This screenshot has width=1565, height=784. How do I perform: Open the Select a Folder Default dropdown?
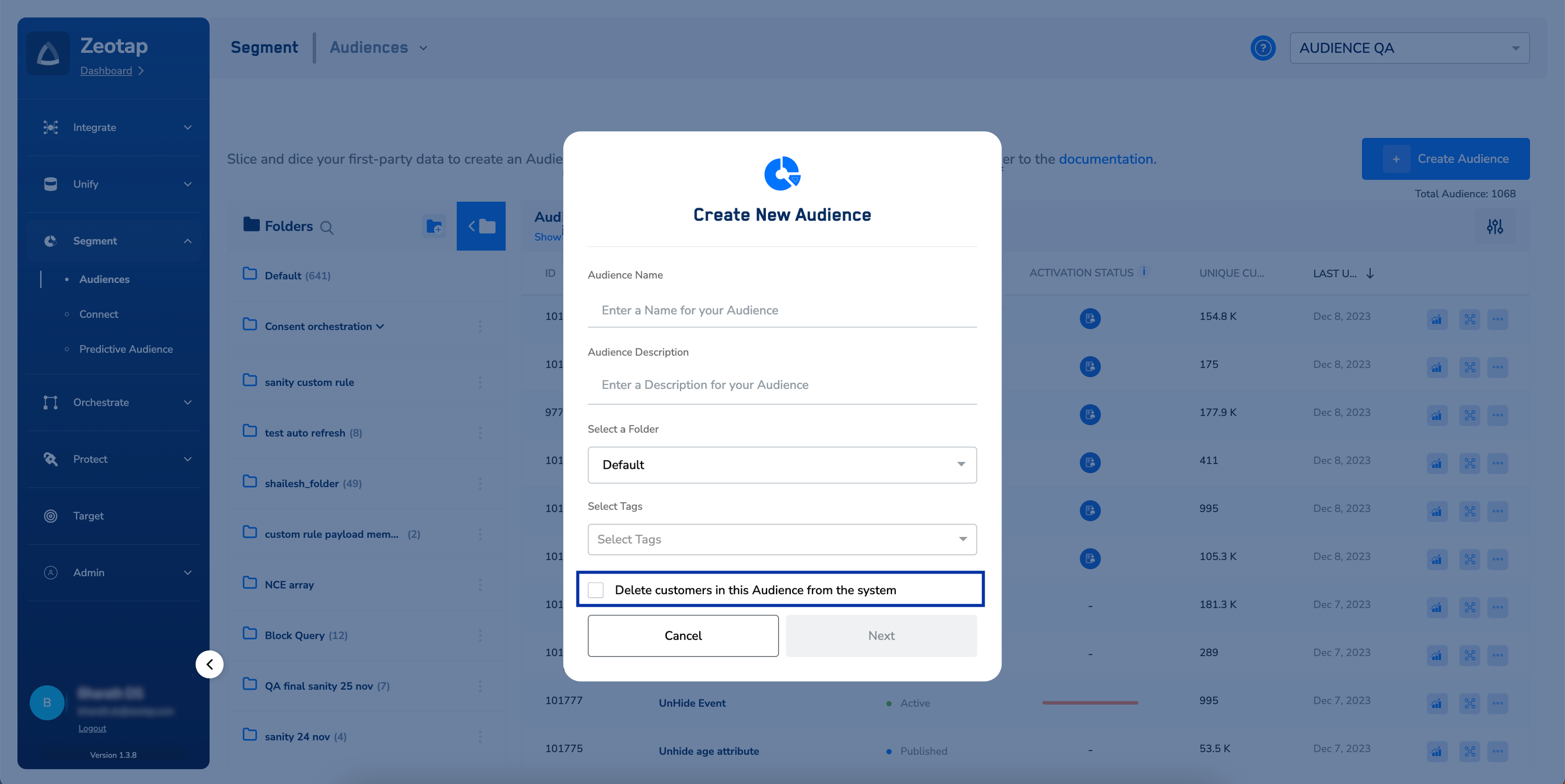pyautogui.click(x=782, y=464)
